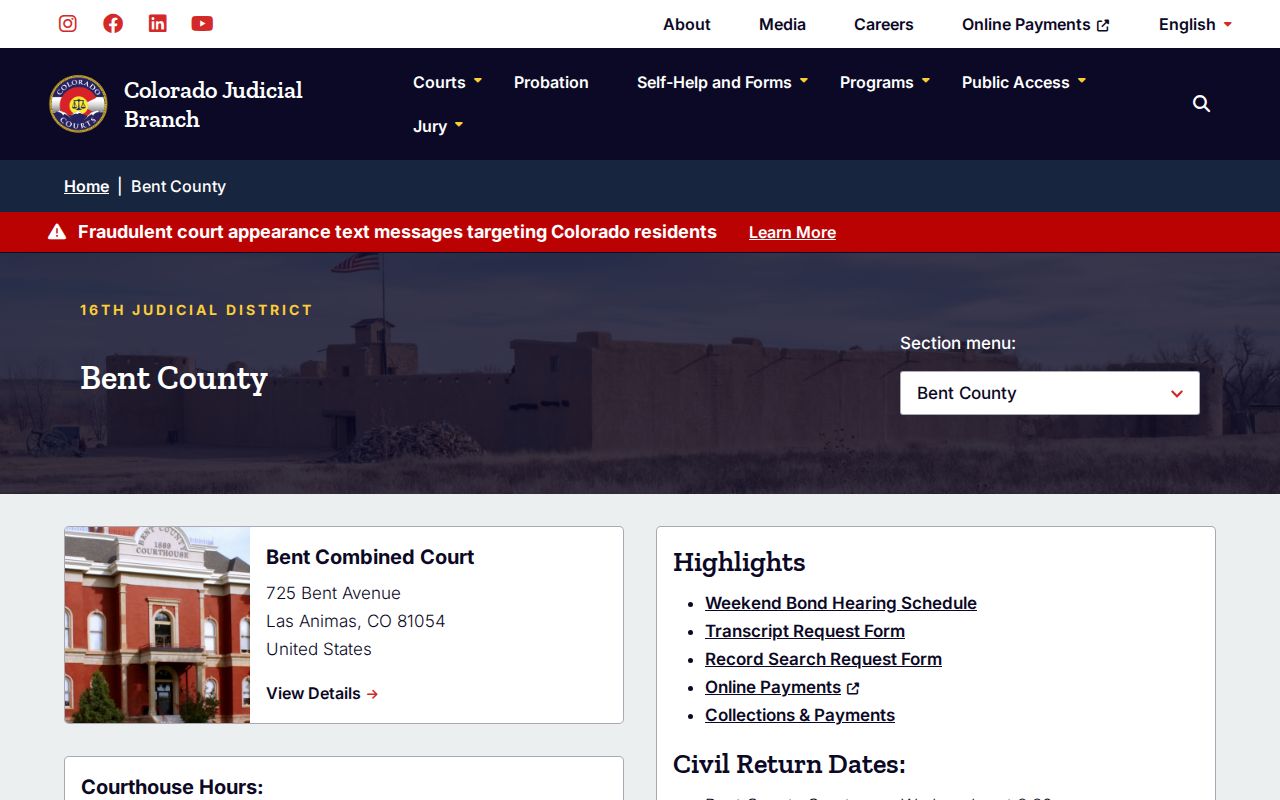The image size is (1280, 800).
Task: Click the 16TH JUDICIAL DISTRICT label
Action: pos(196,310)
